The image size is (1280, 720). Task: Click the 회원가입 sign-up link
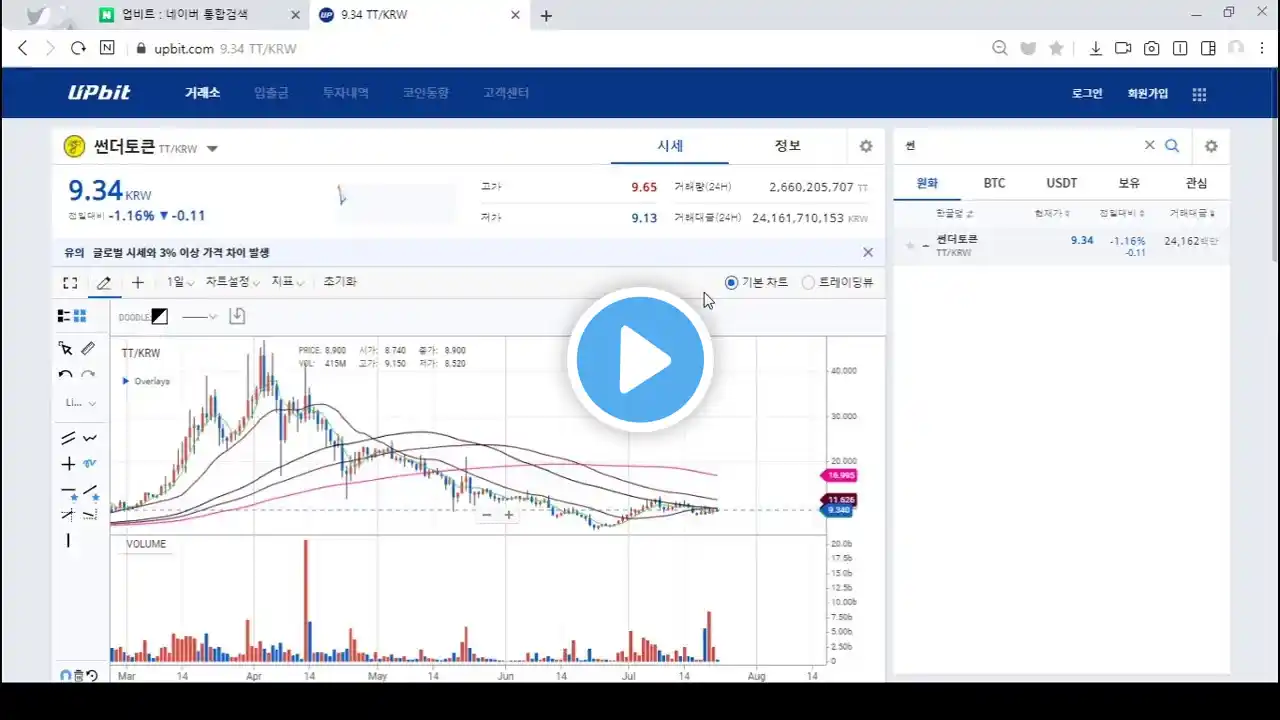click(1148, 94)
